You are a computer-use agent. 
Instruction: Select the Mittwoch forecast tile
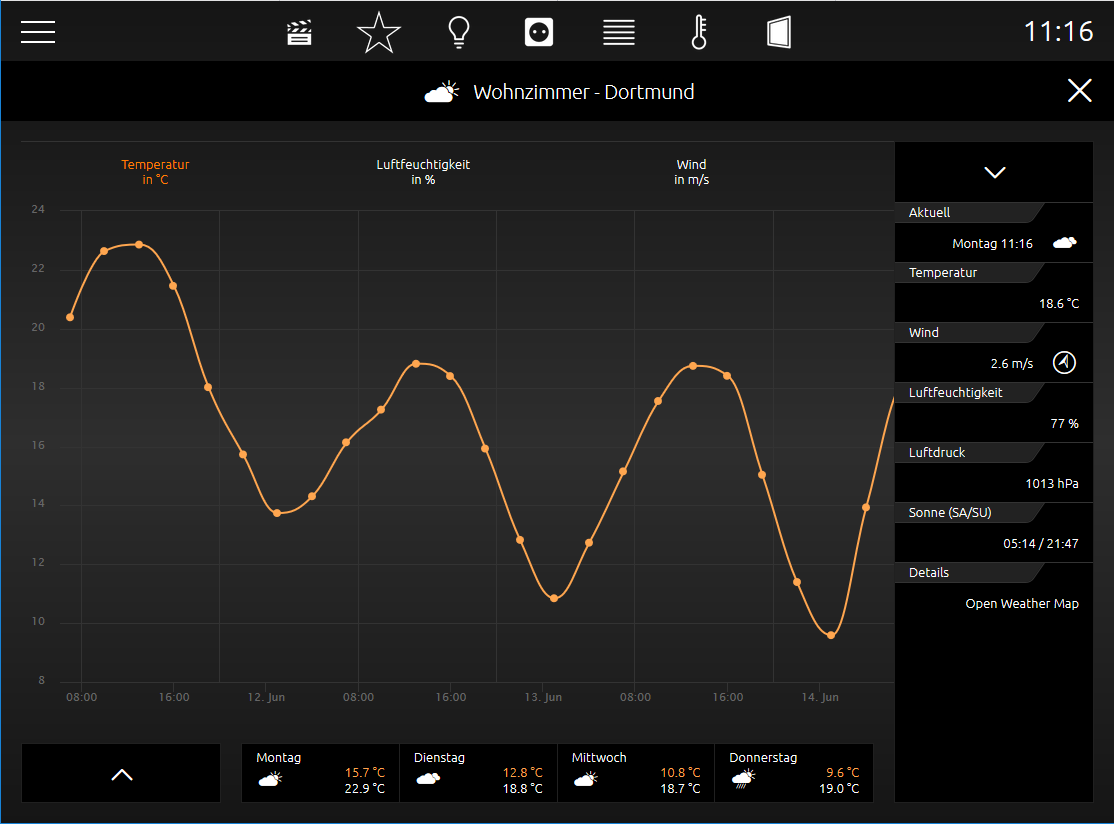pos(636,774)
